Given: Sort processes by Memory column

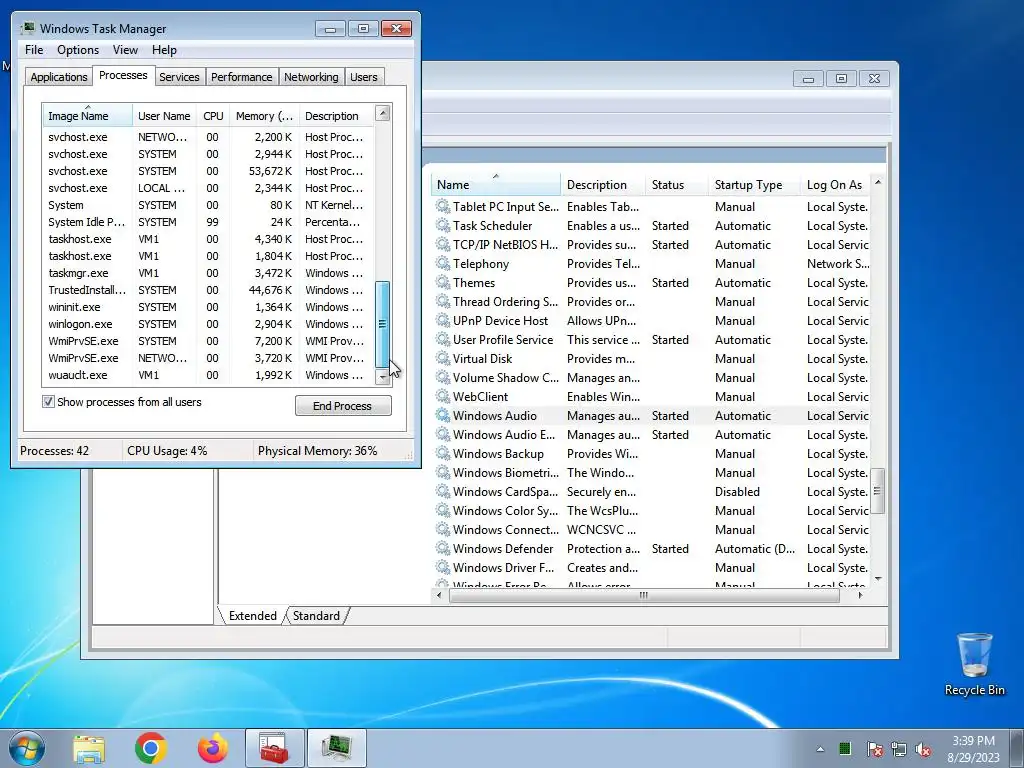Looking at the screenshot, I should [x=264, y=116].
